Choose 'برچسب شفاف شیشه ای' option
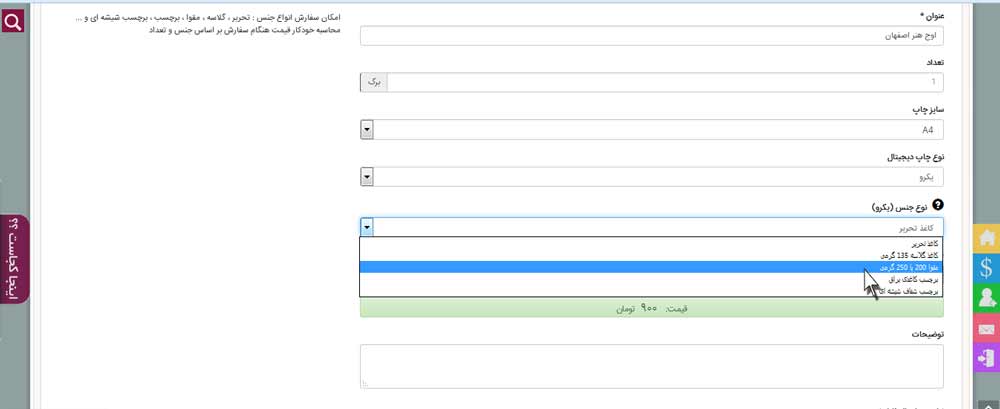 (x=652, y=291)
